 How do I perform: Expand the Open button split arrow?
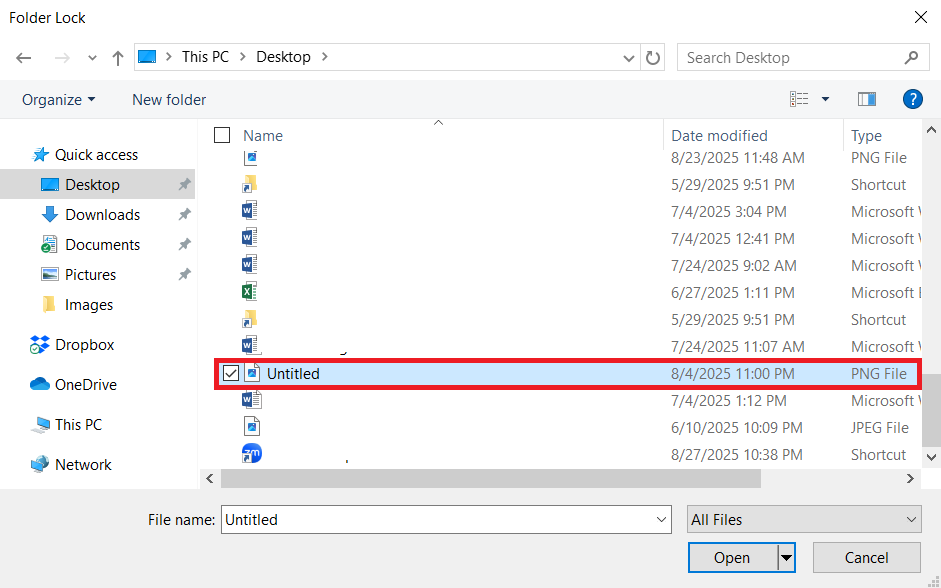786,558
